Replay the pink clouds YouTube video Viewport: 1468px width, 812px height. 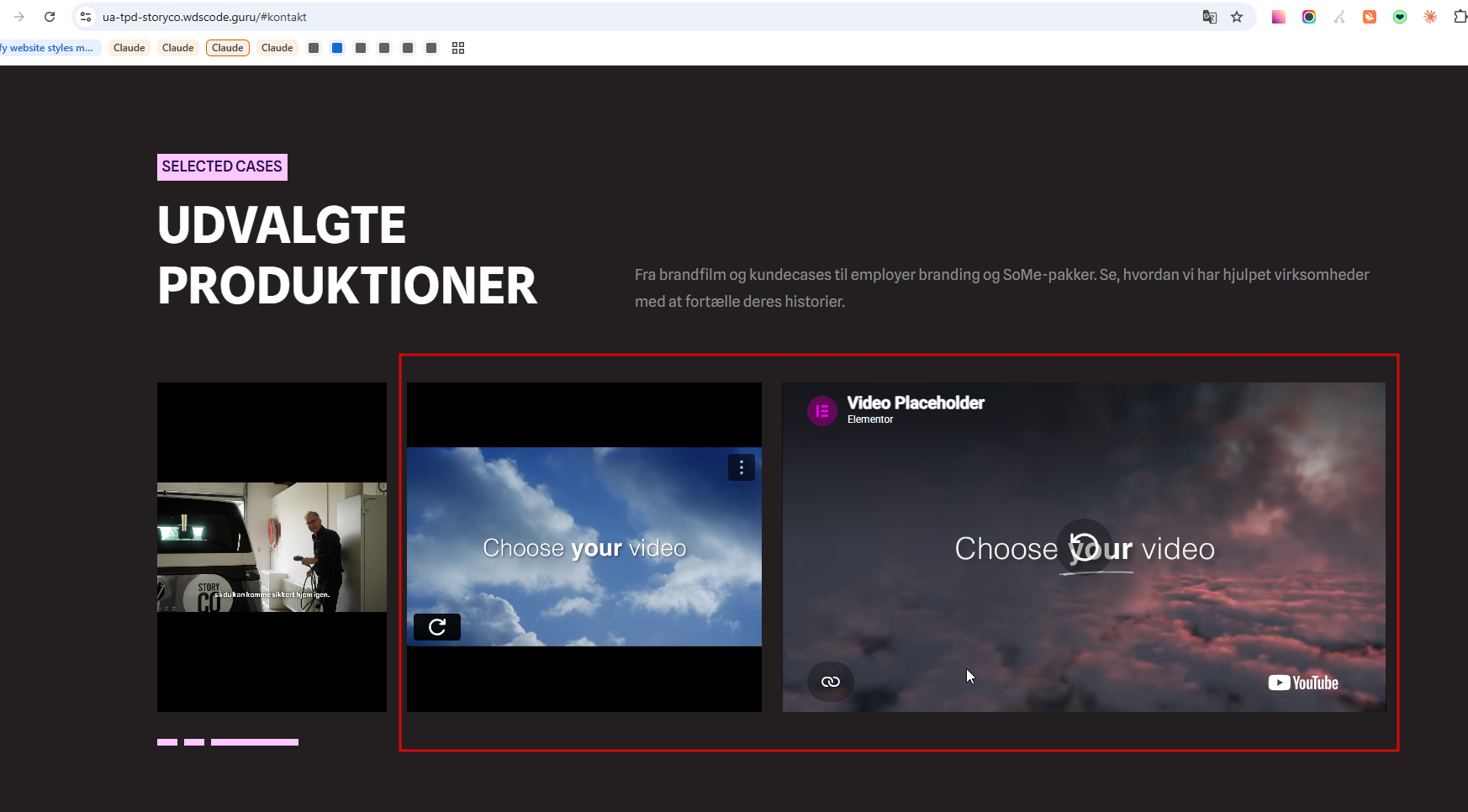pos(1085,546)
